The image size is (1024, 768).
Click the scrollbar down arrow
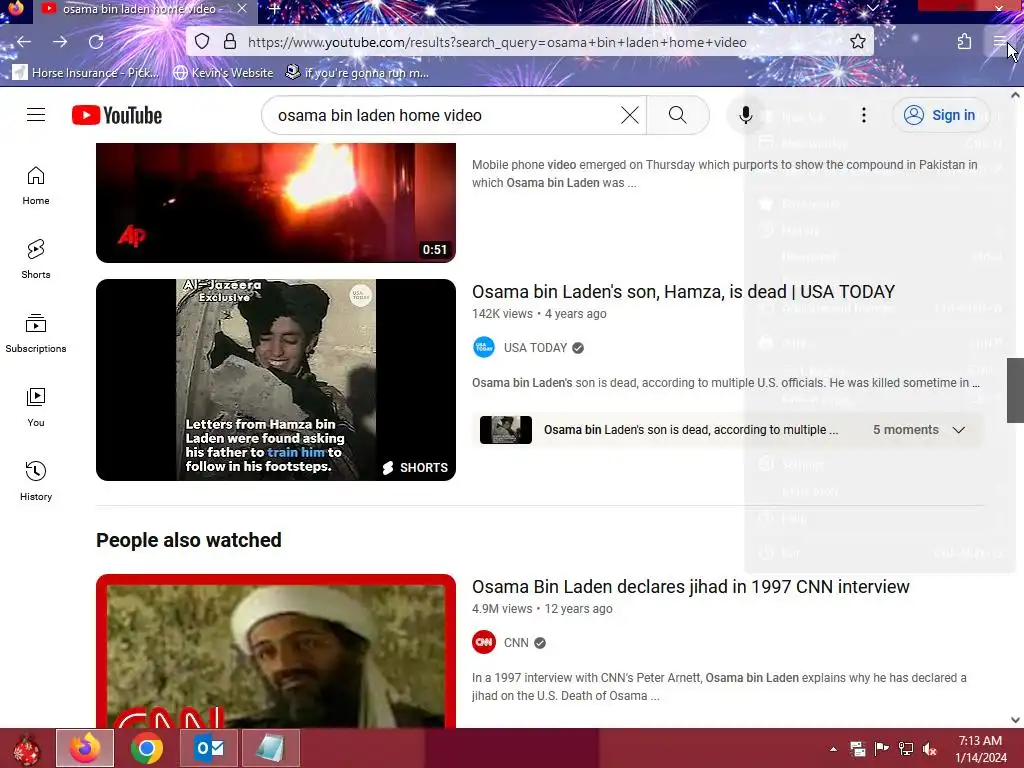tap(1015, 720)
